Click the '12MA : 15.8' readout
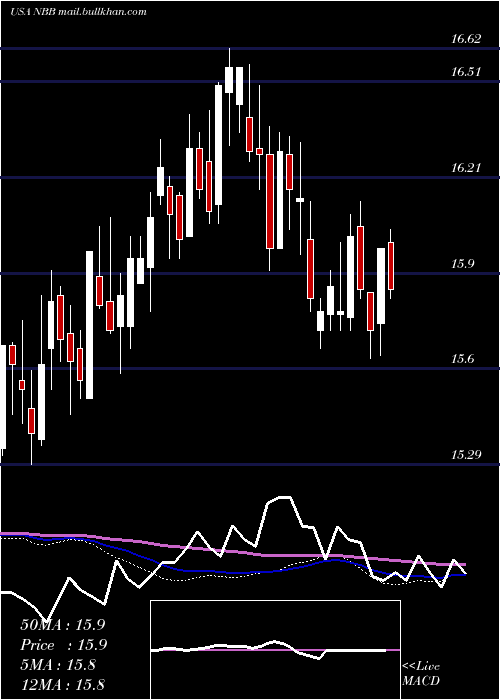Screen dimensions: 500x700 click(62, 684)
